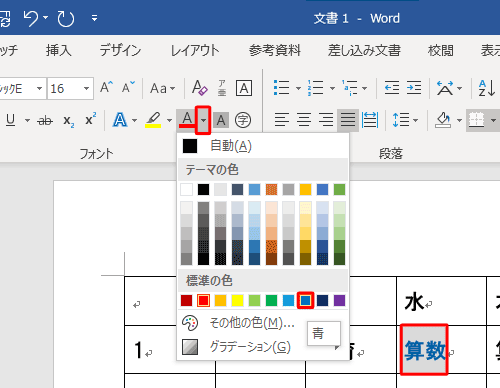The width and height of the screenshot is (500, 388).
Task: Click the Redo (repeat) icon
Action: click(x=66, y=18)
